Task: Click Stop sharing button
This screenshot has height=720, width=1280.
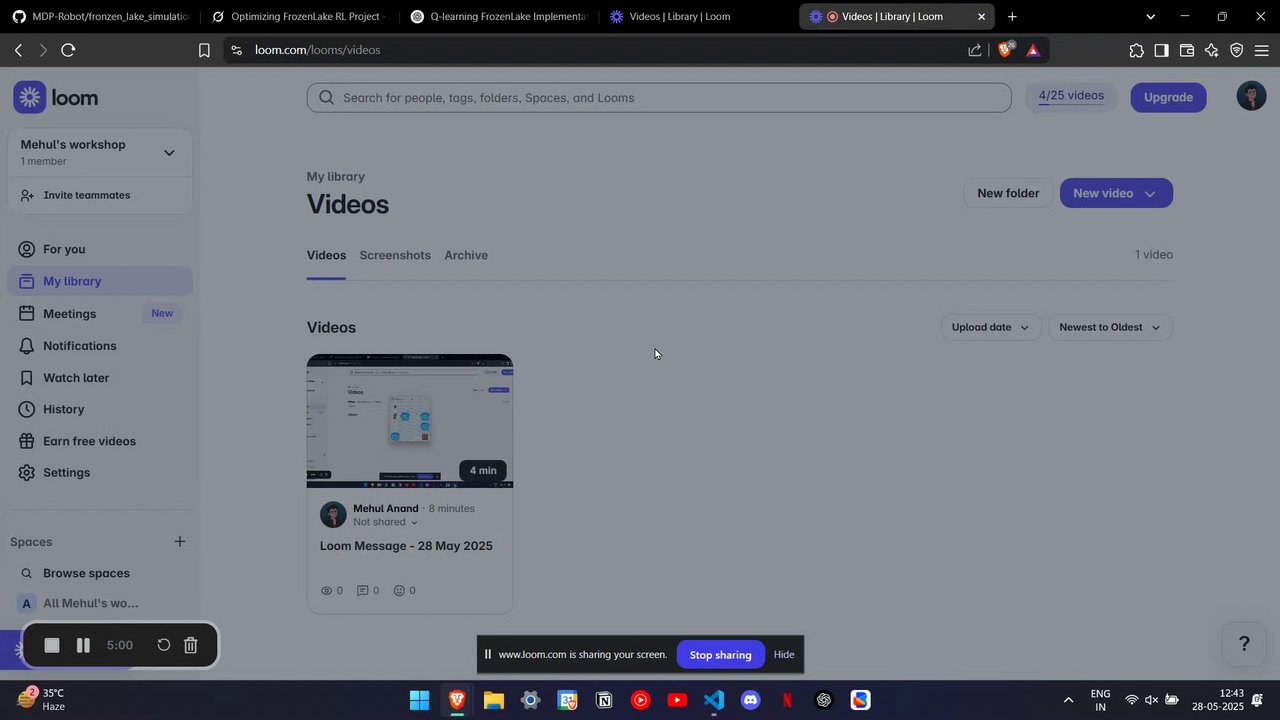Action: [x=720, y=655]
